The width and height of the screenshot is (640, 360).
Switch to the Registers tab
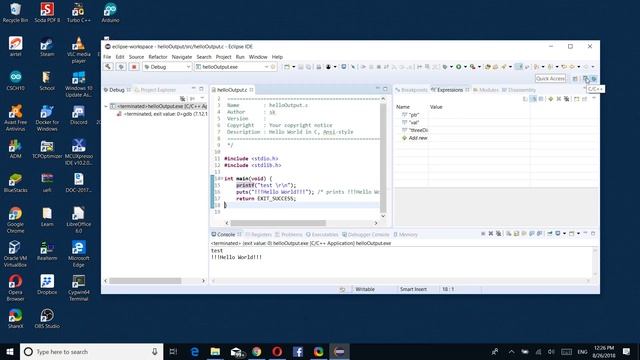point(258,235)
